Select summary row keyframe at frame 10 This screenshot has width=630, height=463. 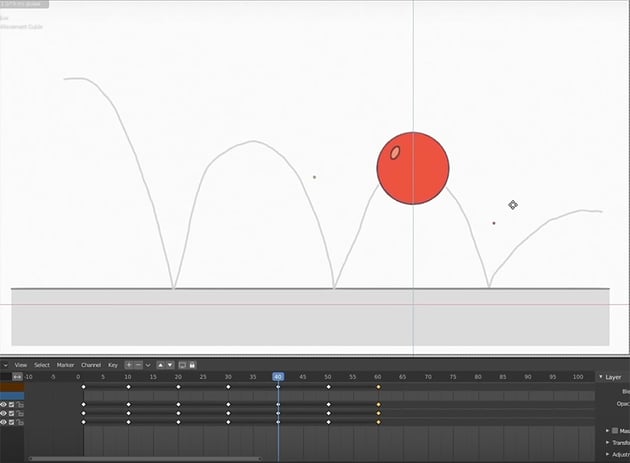tap(129, 387)
